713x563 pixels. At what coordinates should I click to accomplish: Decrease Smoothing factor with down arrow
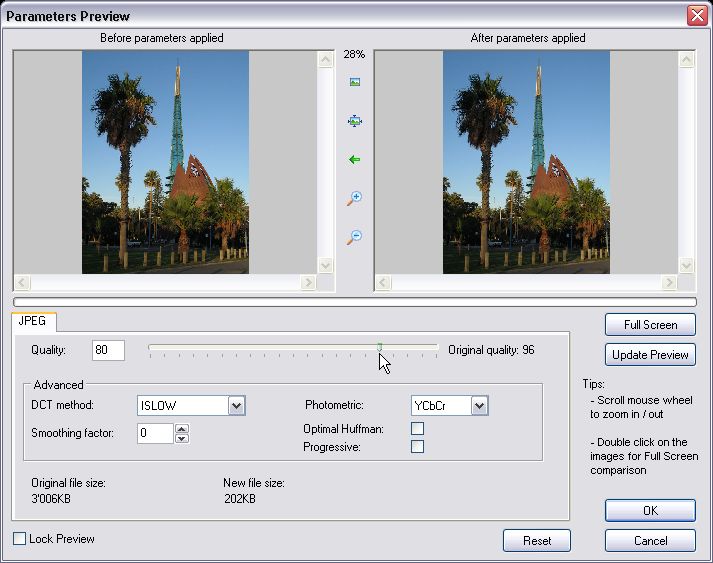tap(182, 438)
